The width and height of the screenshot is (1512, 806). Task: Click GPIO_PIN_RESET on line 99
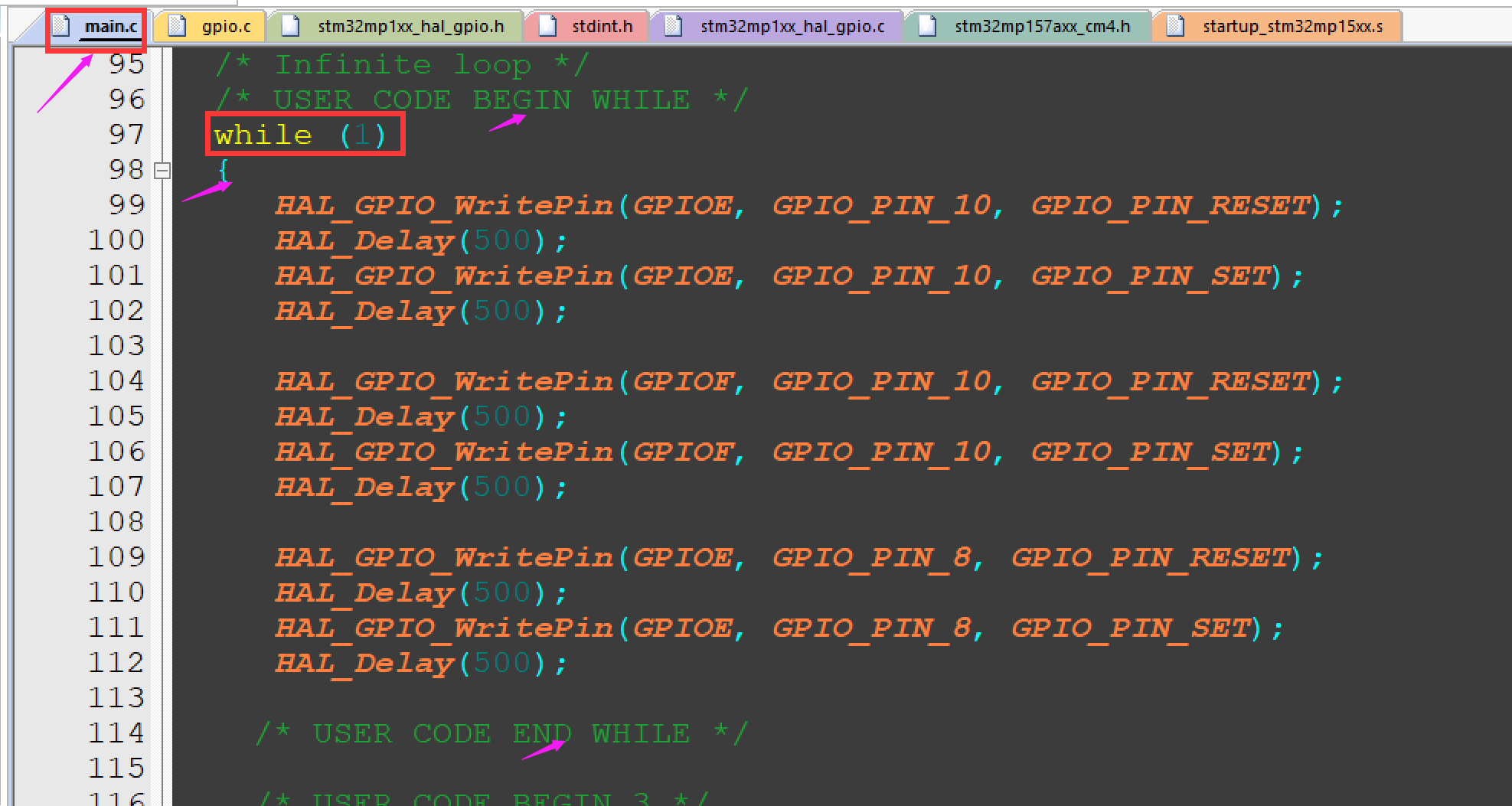point(1171,205)
